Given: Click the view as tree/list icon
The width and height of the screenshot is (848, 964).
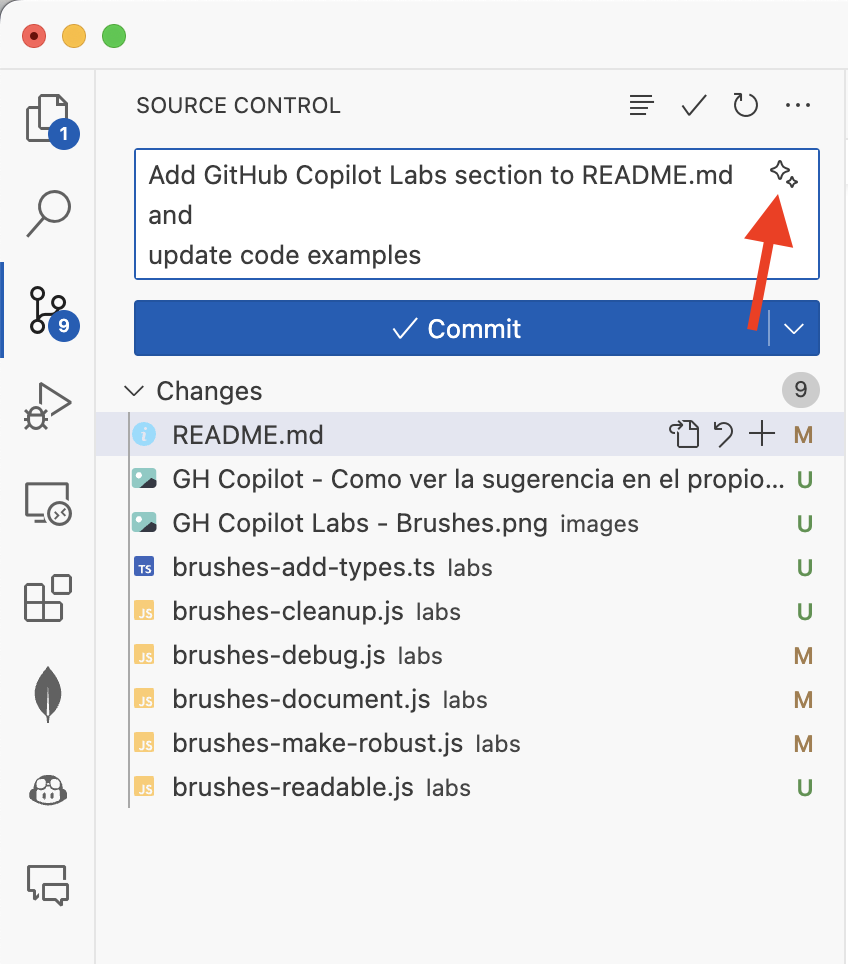Looking at the screenshot, I should [x=641, y=105].
